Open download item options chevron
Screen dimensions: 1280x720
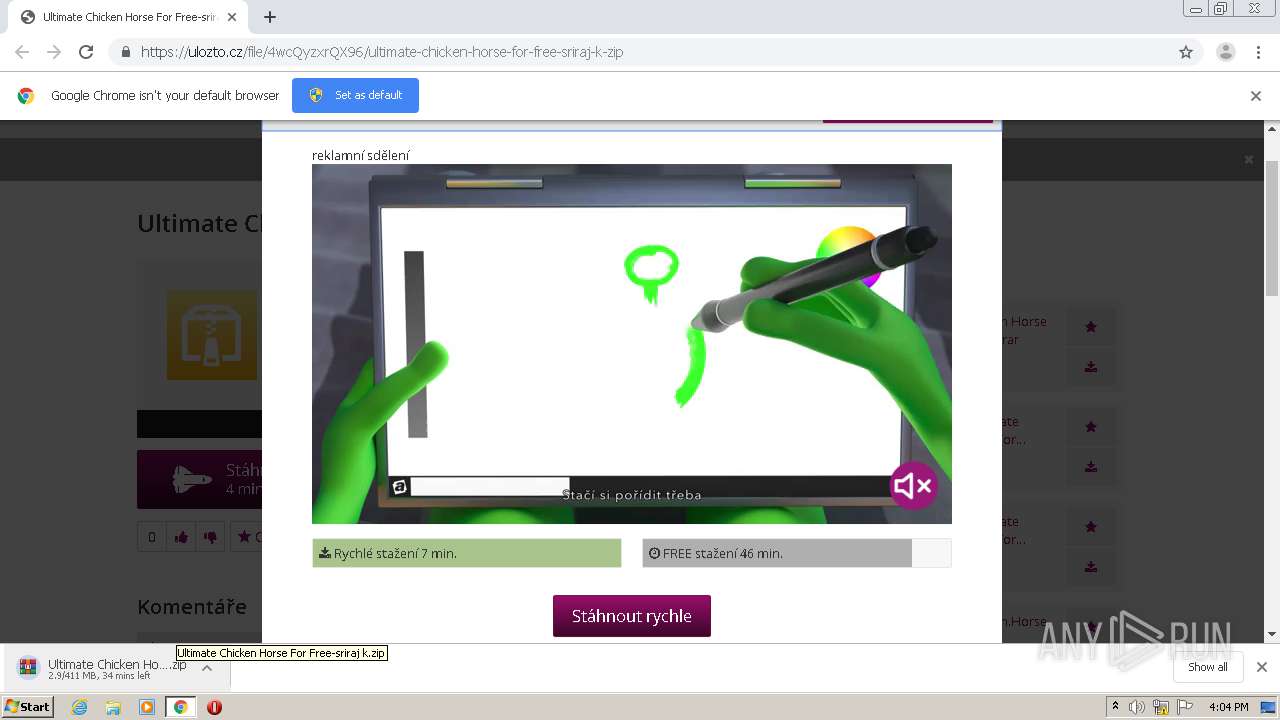coord(207,668)
